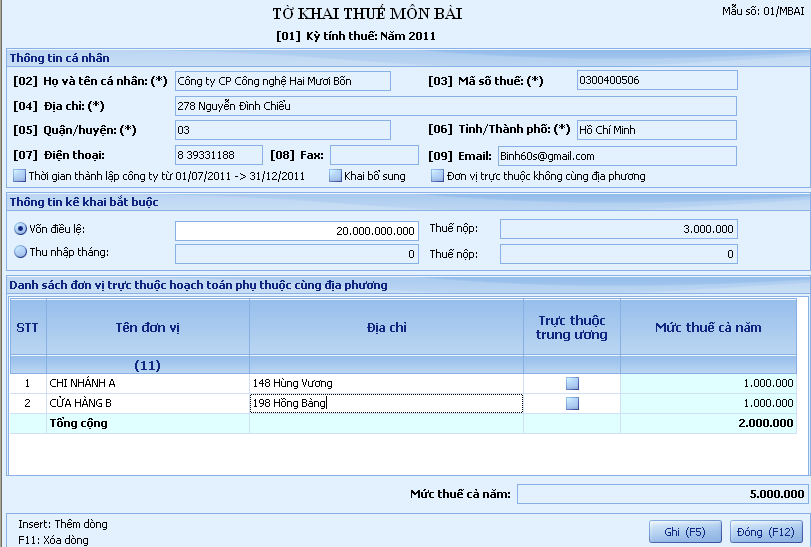The width and height of the screenshot is (811, 547).
Task: Click the Email input field
Action: click(616, 156)
